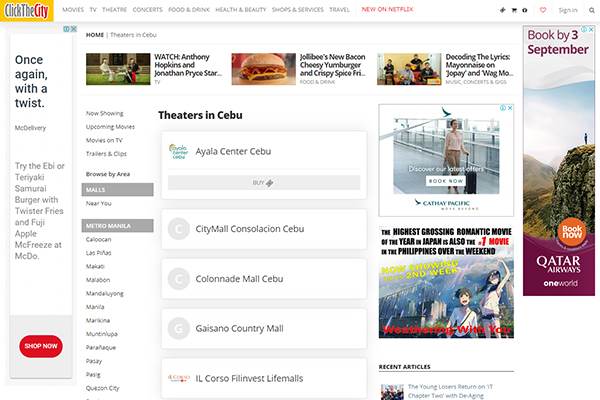This screenshot has height=400, width=600.
Task: Open the ticket icon in header
Action: pyautogui.click(x=502, y=10)
